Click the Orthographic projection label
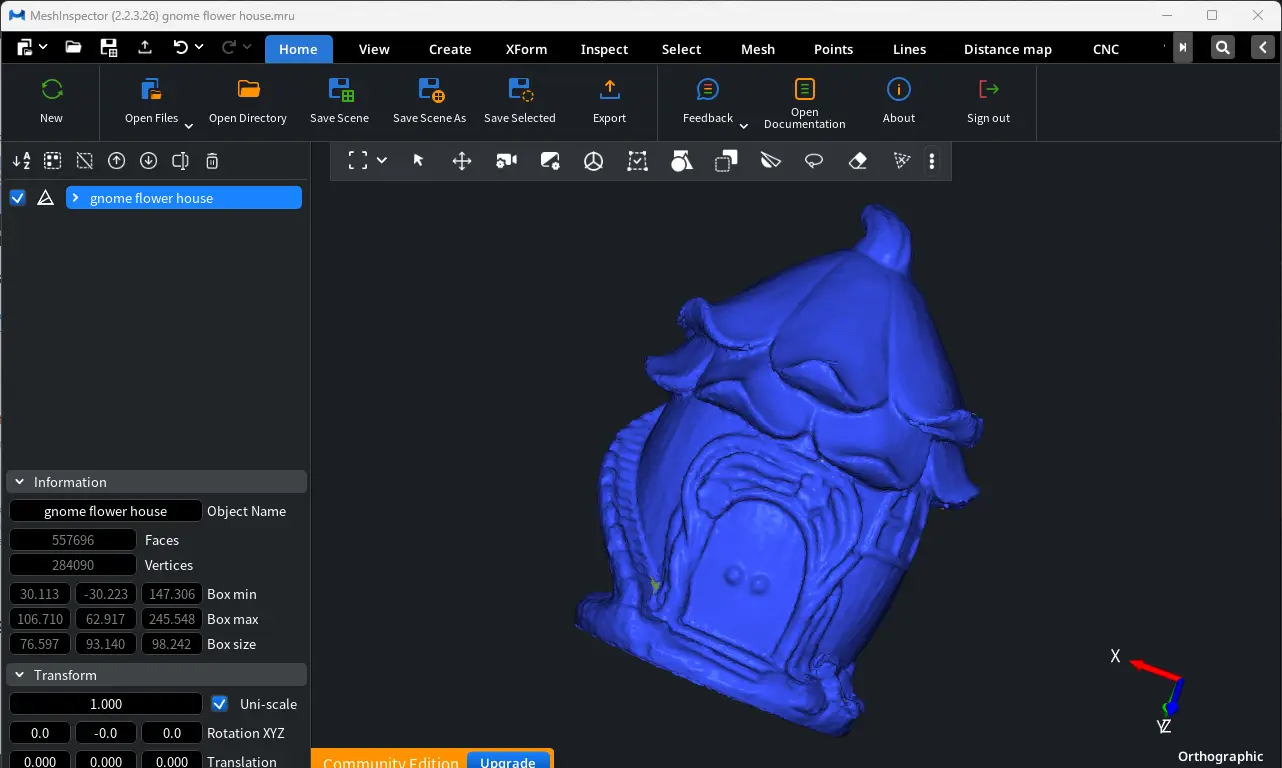This screenshot has width=1282, height=768. [1221, 756]
